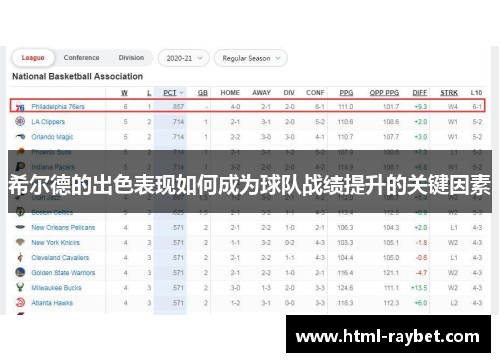Click the 76ers .857 win percentage
Image resolution: width=500 pixels, height=362 pixels.
(x=178, y=107)
